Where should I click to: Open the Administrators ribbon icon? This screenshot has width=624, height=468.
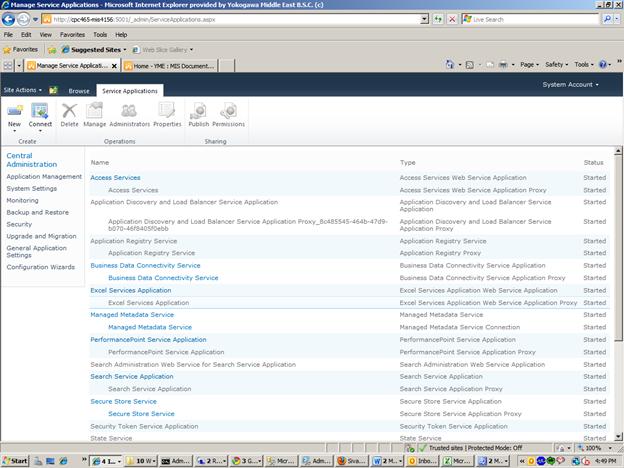click(x=129, y=111)
